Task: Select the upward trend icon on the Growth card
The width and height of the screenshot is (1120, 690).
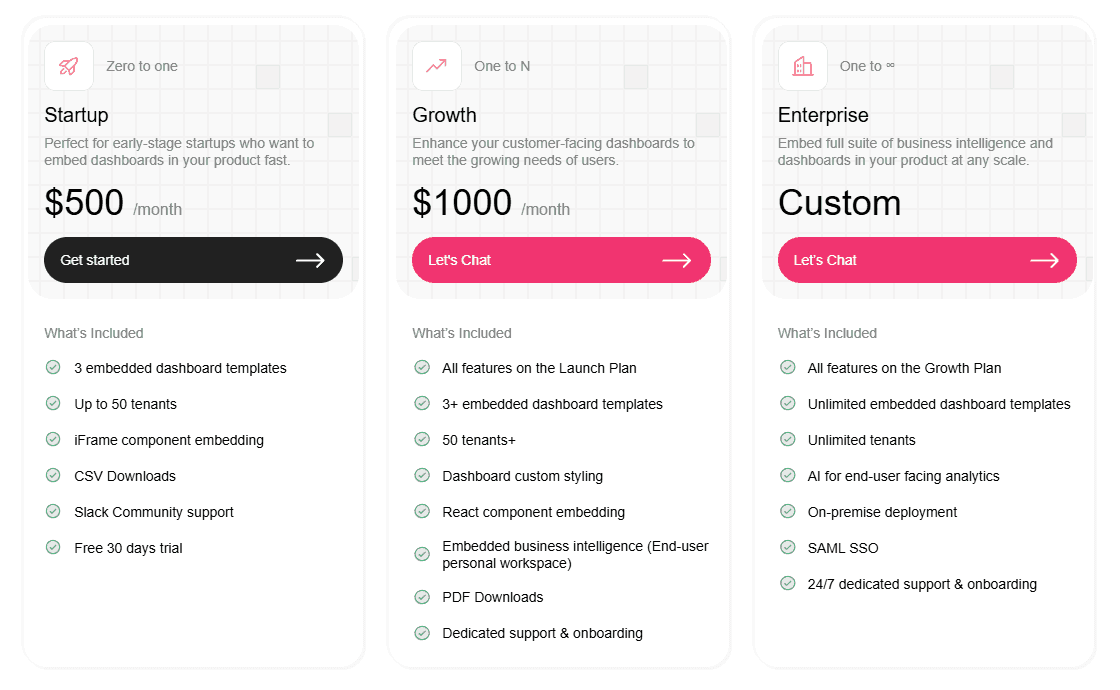Action: (x=436, y=64)
